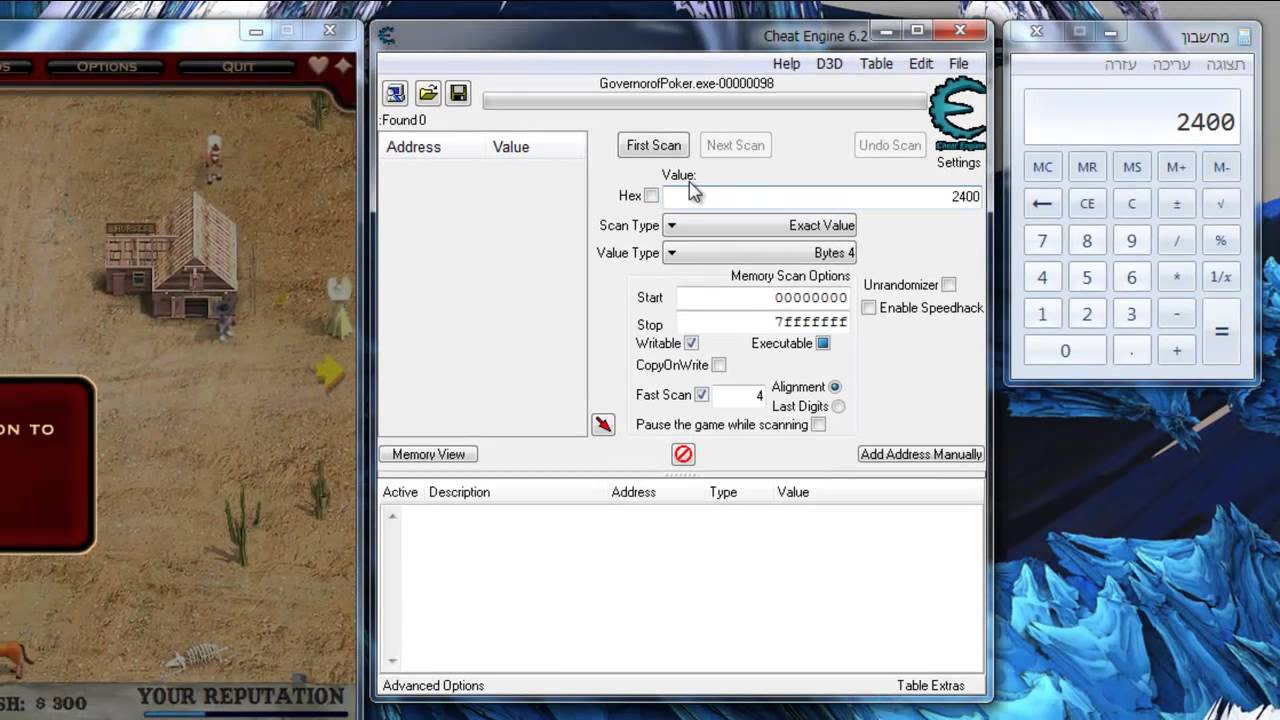Click the Fast Scan alignment value field
Screen dimensions: 1280x720
[x=739, y=396]
